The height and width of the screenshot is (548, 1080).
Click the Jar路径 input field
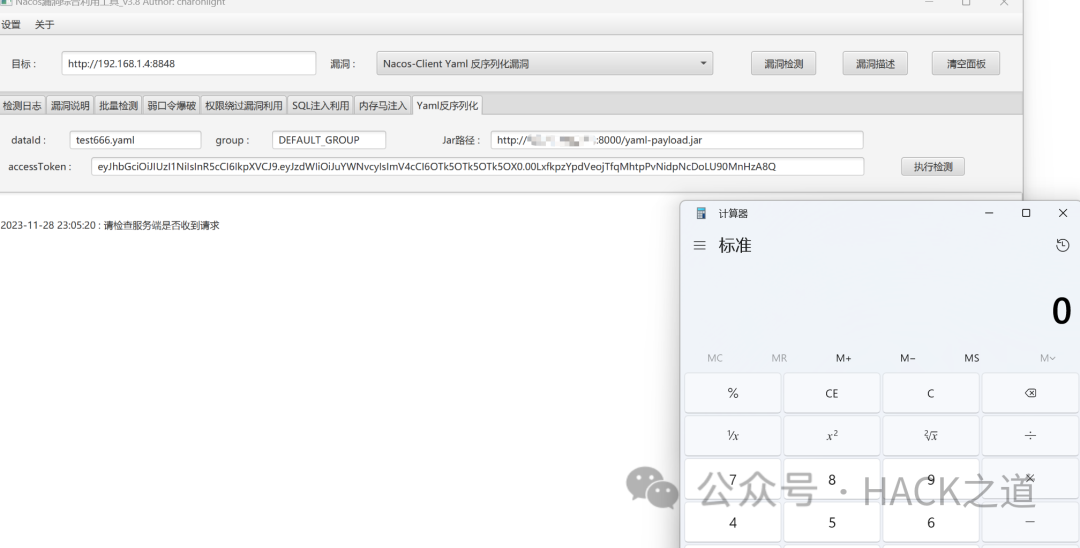pyautogui.click(x=677, y=140)
